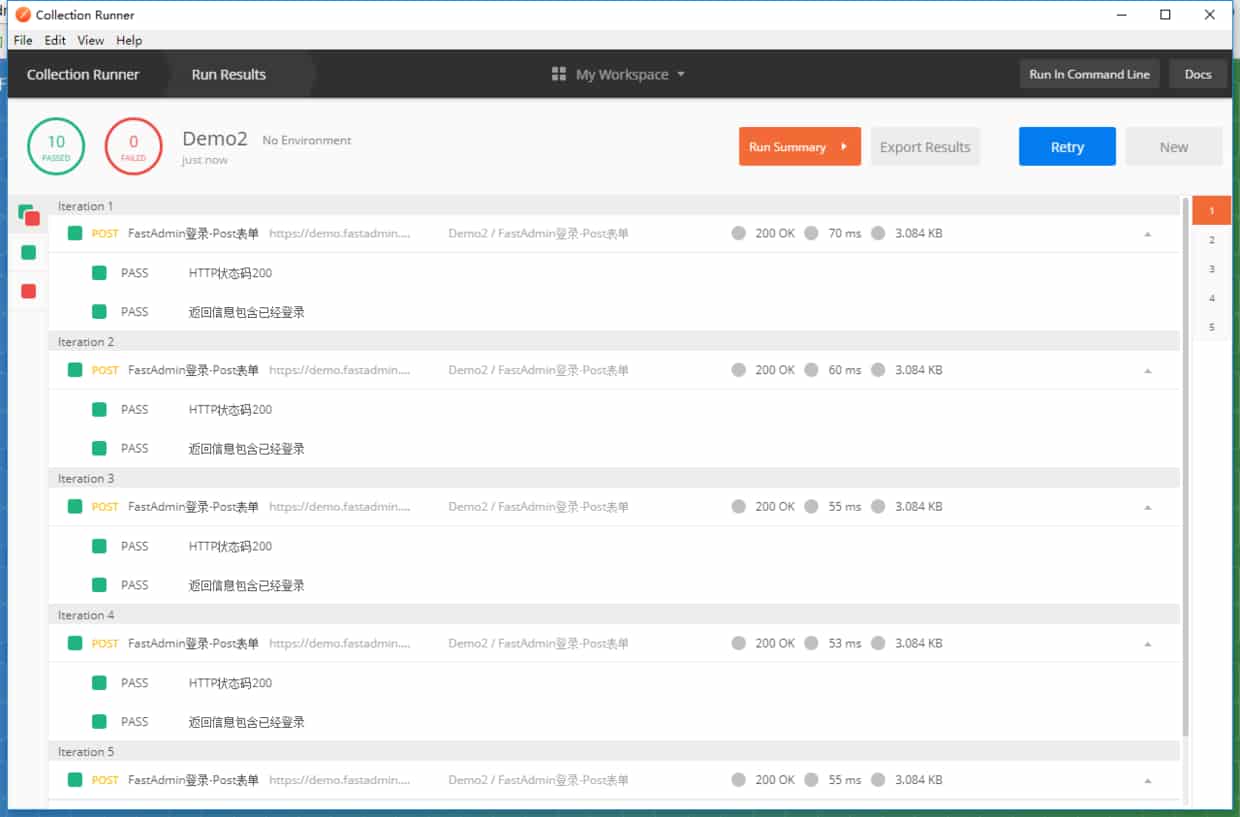The width and height of the screenshot is (1240, 817).
Task: Click green status square of Iteration 2 POST request
Action: pyautogui.click(x=75, y=370)
